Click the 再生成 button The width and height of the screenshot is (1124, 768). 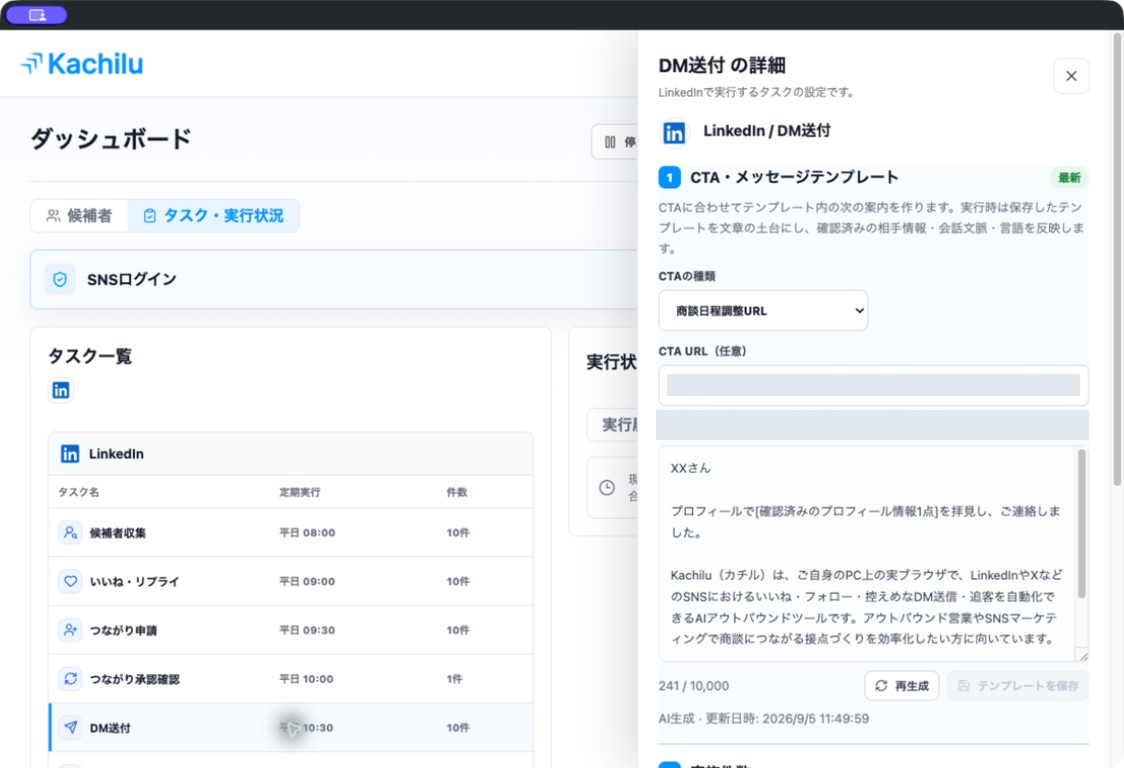point(902,686)
